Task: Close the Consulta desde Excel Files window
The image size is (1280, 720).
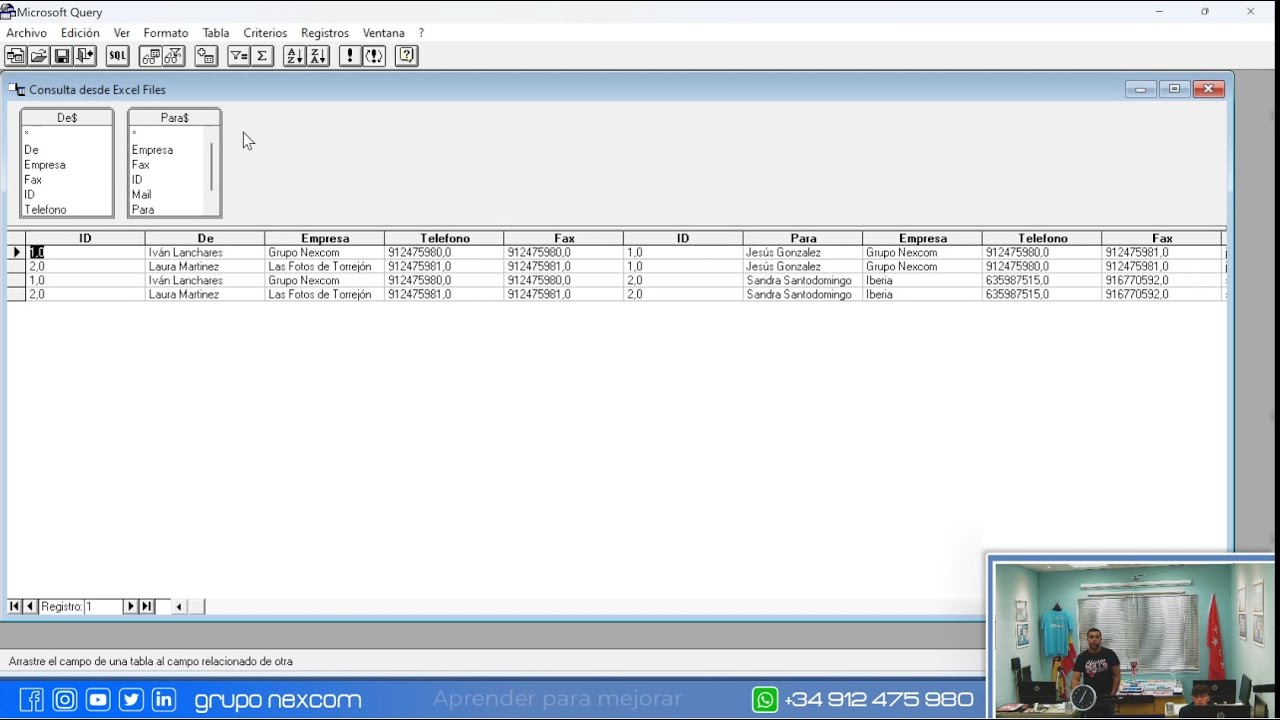Action: pos(1208,89)
